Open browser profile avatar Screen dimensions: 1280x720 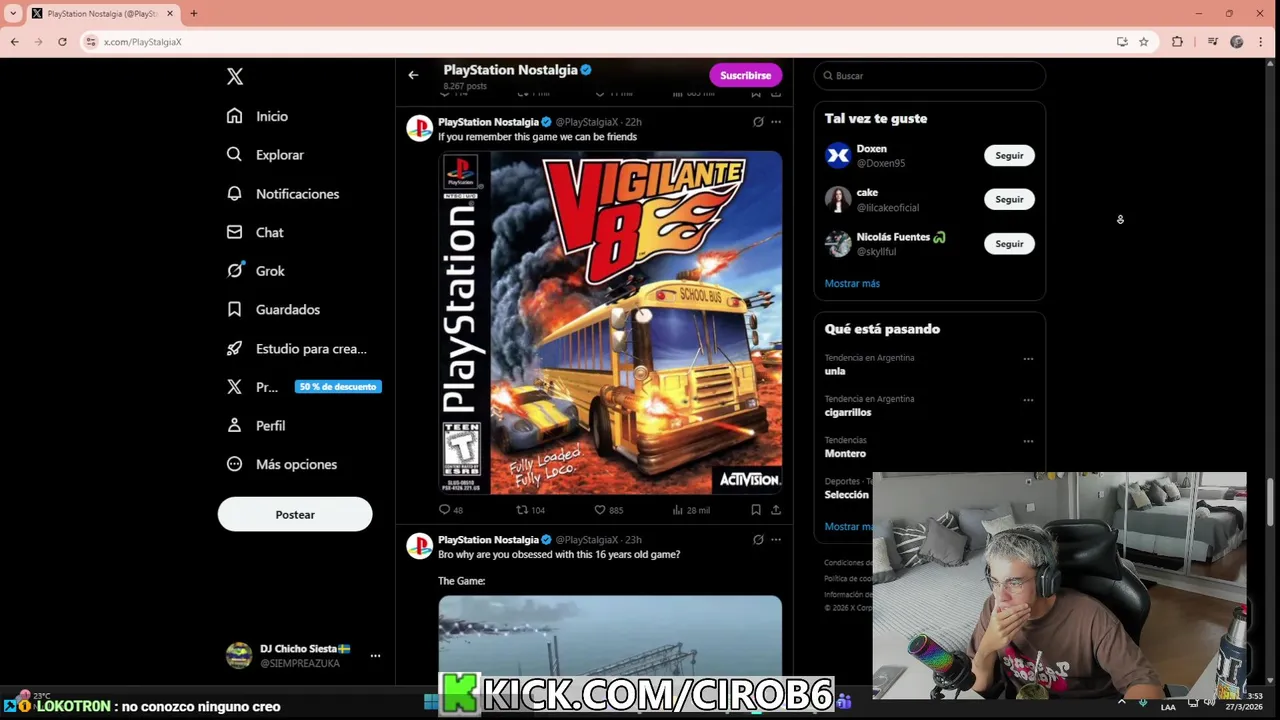pyautogui.click(x=1237, y=42)
